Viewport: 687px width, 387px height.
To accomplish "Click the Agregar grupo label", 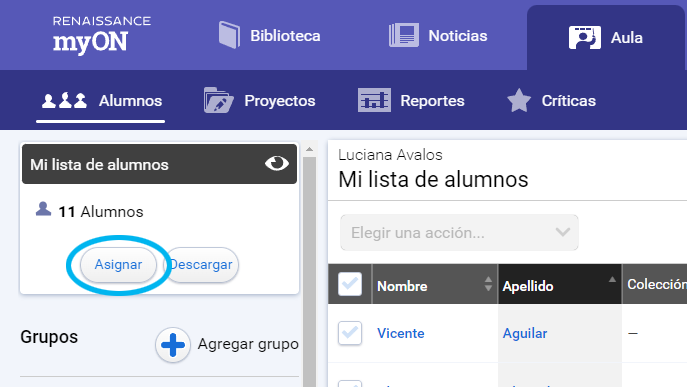I will [x=248, y=344].
